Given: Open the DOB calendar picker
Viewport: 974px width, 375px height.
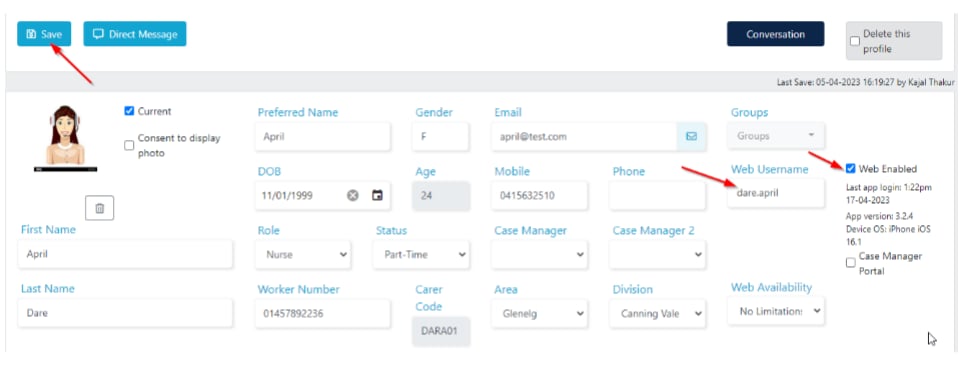Looking at the screenshot, I should pyautogui.click(x=377, y=196).
